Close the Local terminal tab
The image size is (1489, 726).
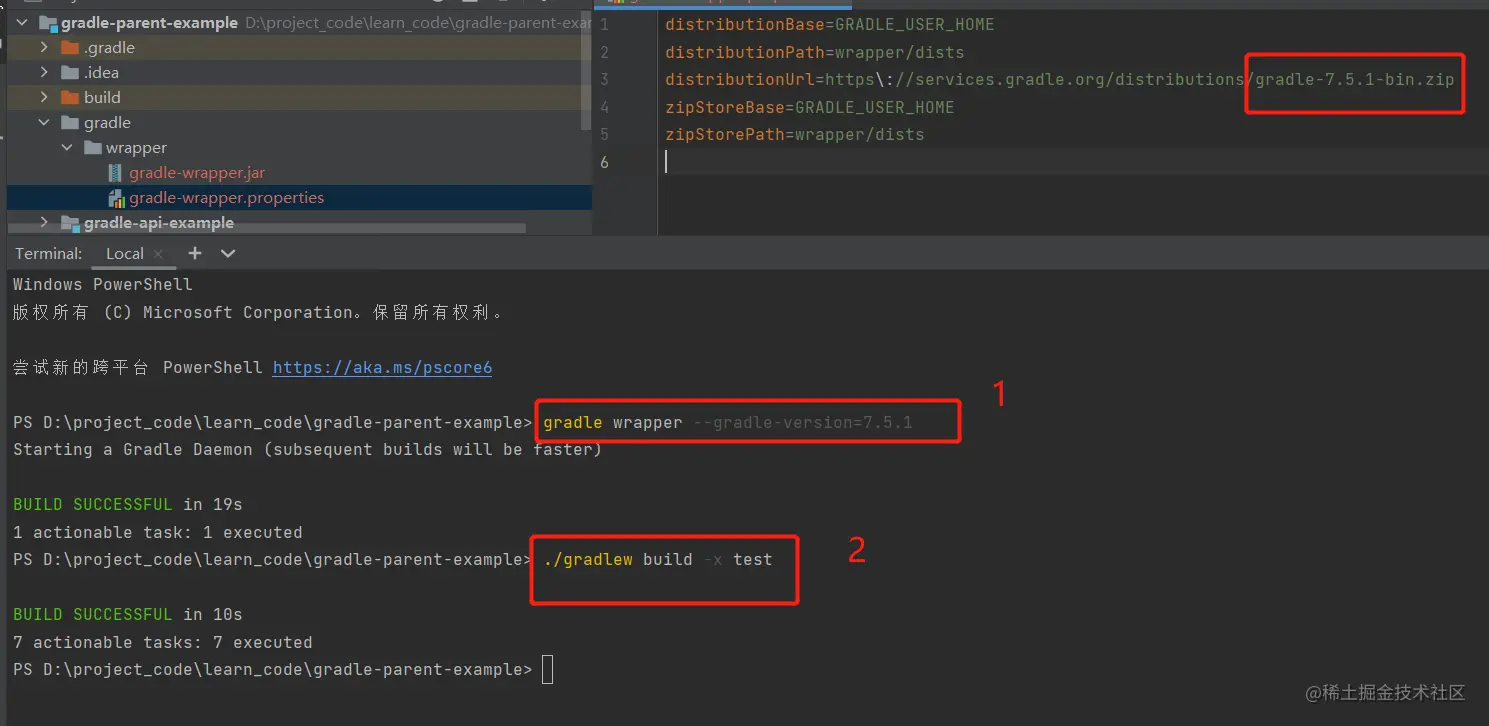[x=159, y=254]
